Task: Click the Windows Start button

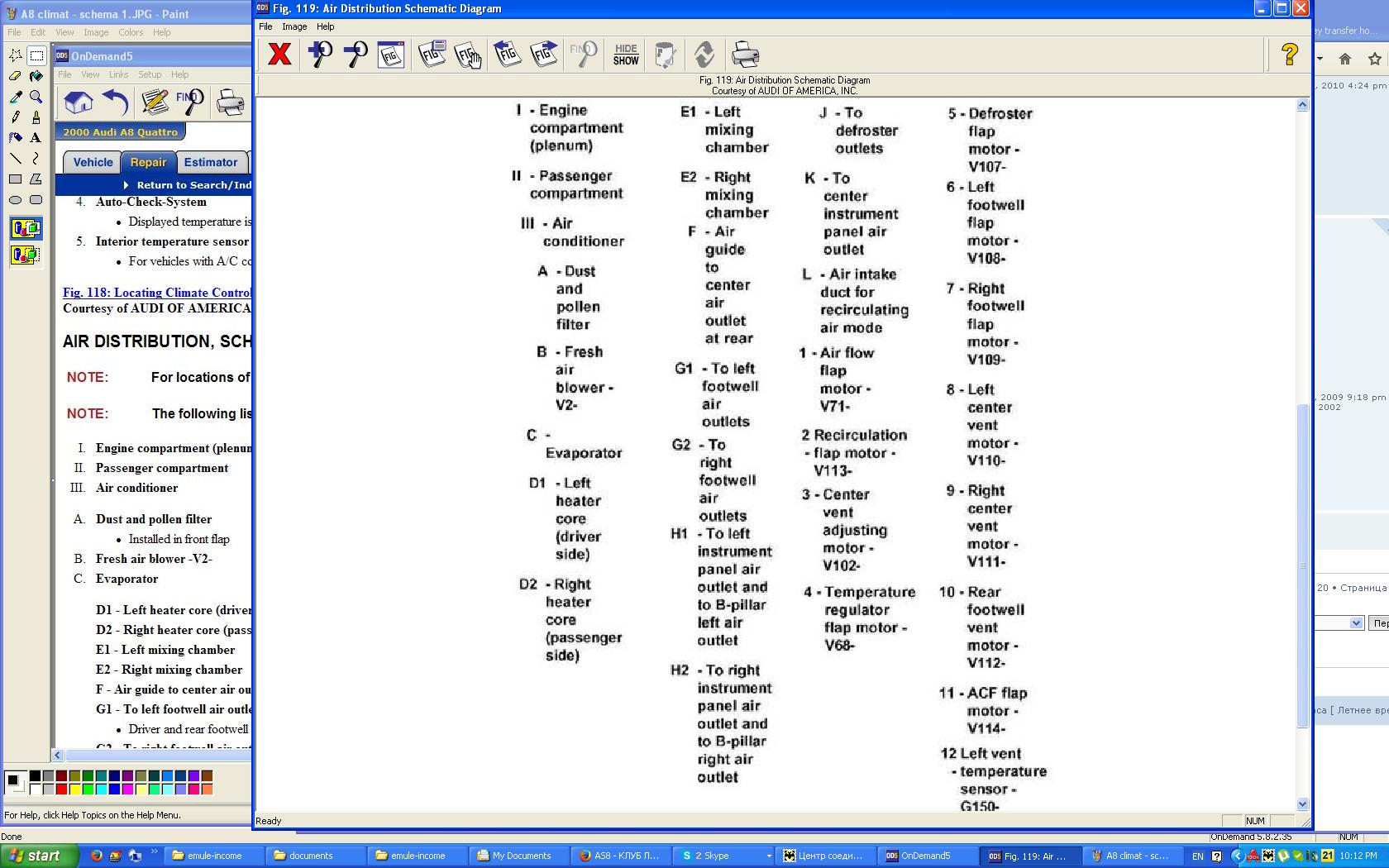Action: (39, 856)
